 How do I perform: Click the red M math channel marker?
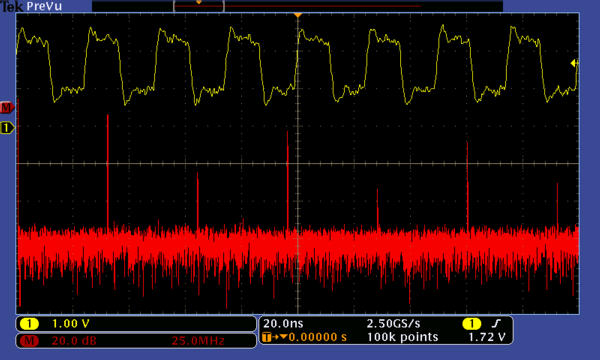coord(7,108)
